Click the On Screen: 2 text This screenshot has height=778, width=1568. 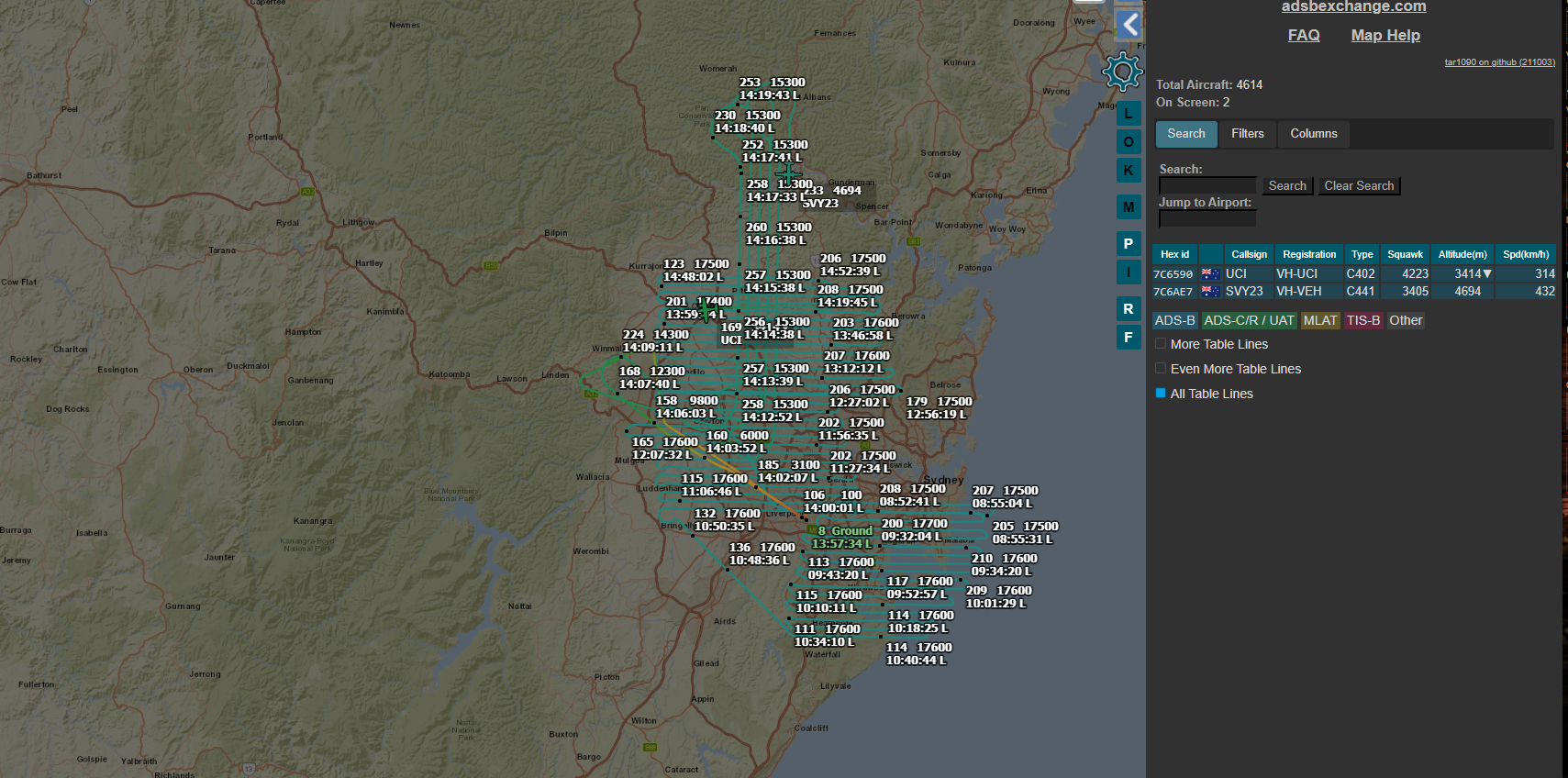point(1193,103)
